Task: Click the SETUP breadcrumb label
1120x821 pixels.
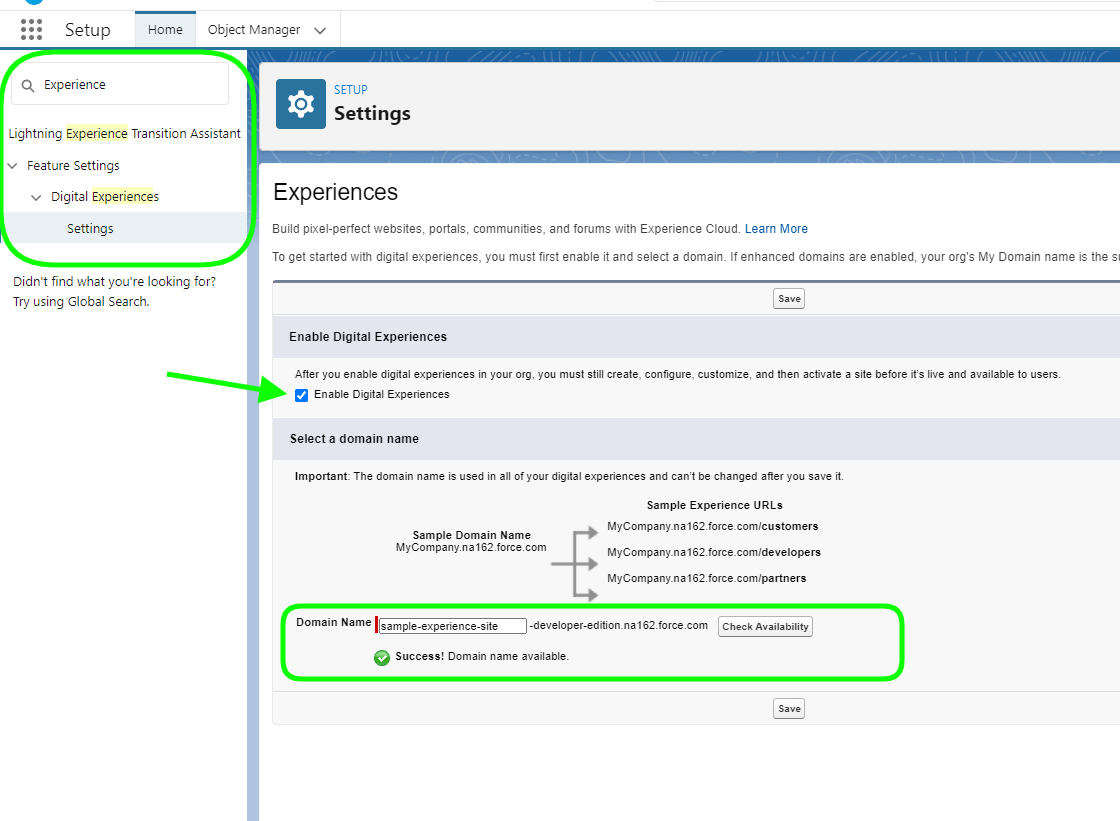Action: [351, 89]
